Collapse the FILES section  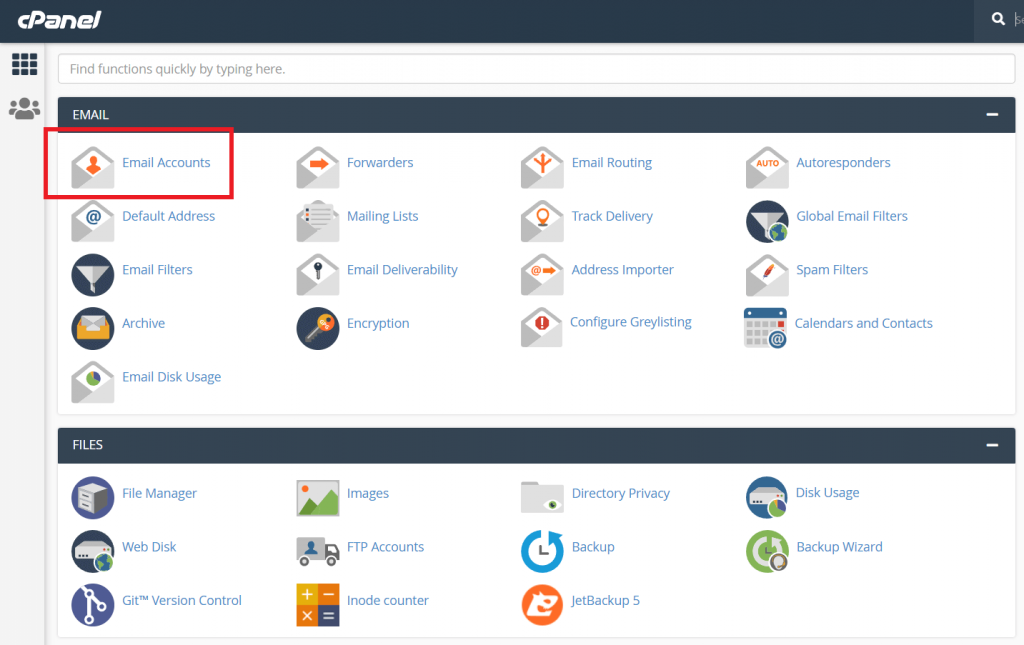pyautogui.click(x=992, y=445)
